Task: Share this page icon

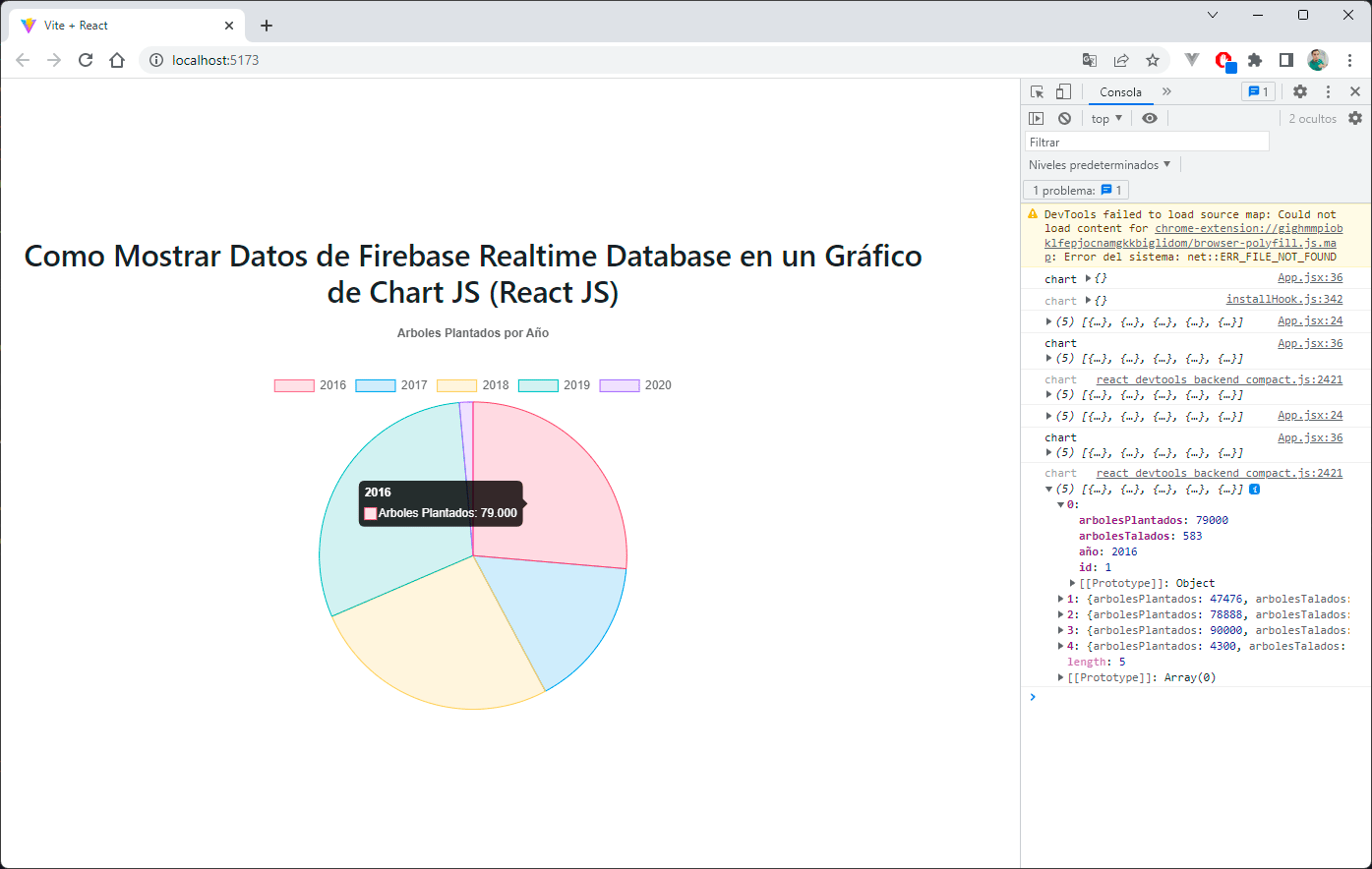Action: click(x=1121, y=60)
